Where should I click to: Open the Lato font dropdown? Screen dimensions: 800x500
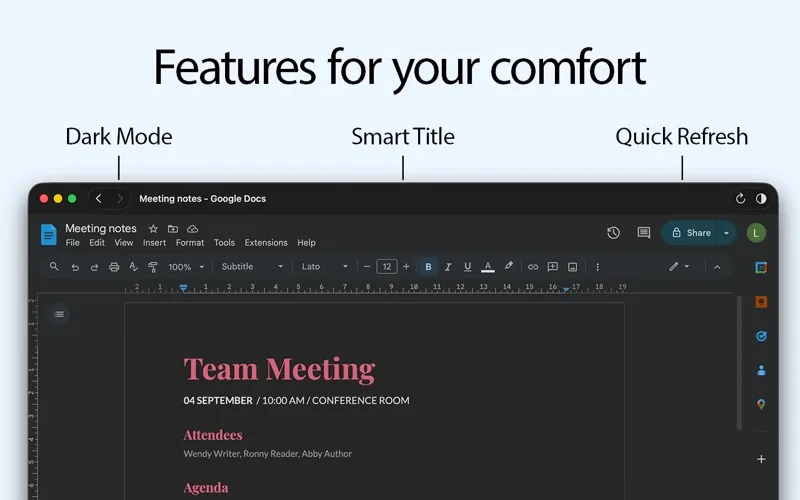324,266
